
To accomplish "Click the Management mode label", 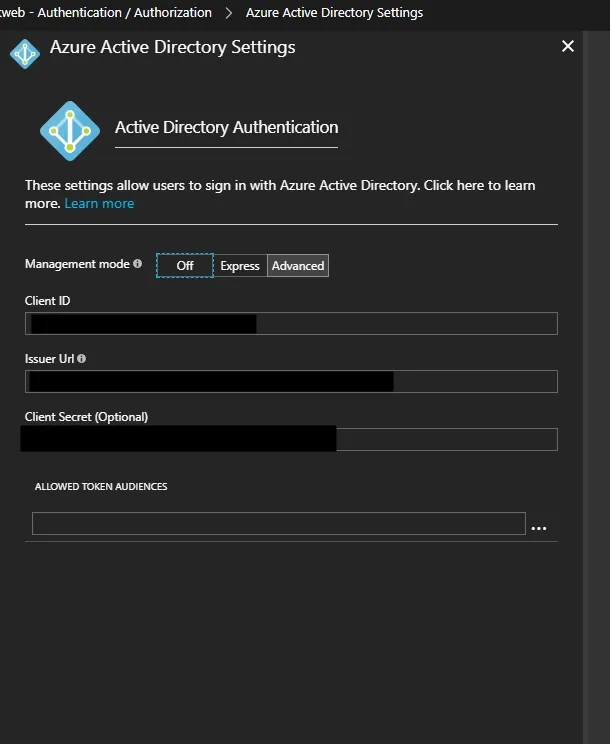I will coord(77,264).
